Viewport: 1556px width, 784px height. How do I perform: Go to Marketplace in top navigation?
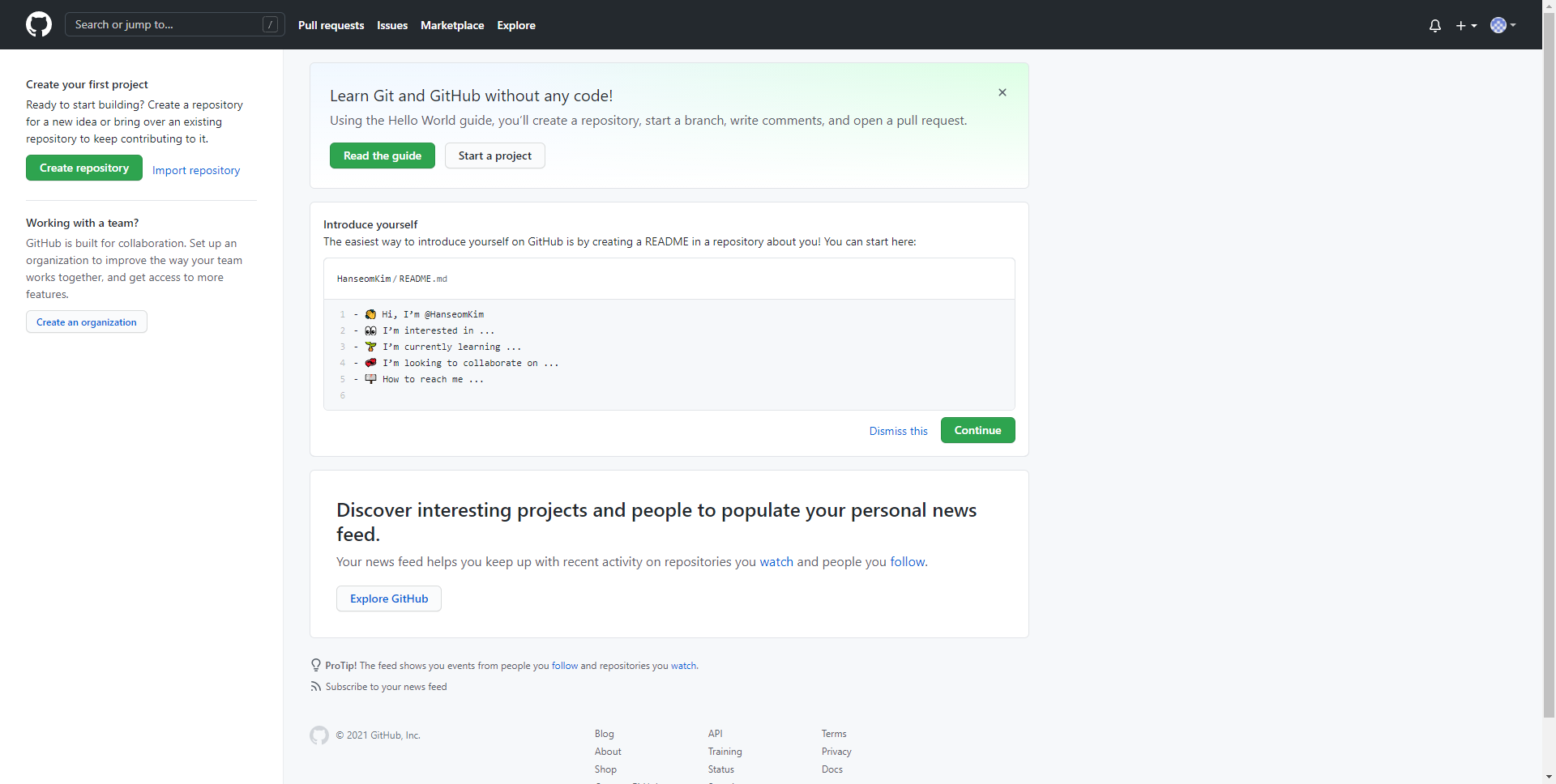[452, 25]
